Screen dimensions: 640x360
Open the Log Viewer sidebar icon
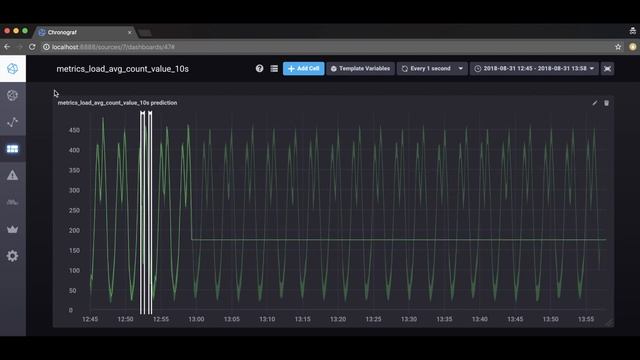click(x=12, y=202)
